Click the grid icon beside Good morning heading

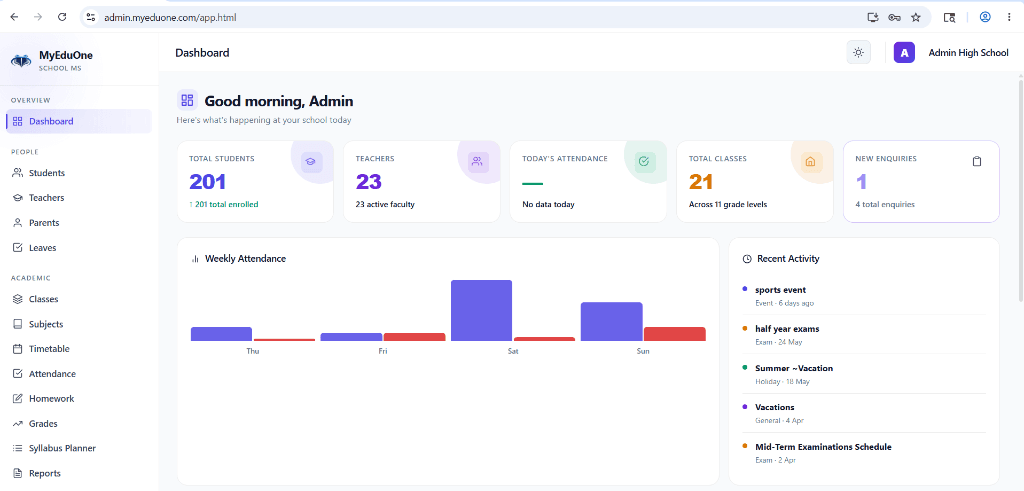(x=187, y=101)
